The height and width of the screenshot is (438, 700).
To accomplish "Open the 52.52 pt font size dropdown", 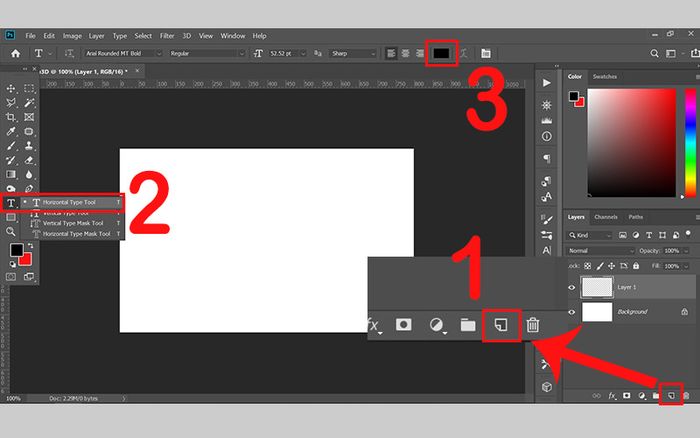I will [x=303, y=54].
